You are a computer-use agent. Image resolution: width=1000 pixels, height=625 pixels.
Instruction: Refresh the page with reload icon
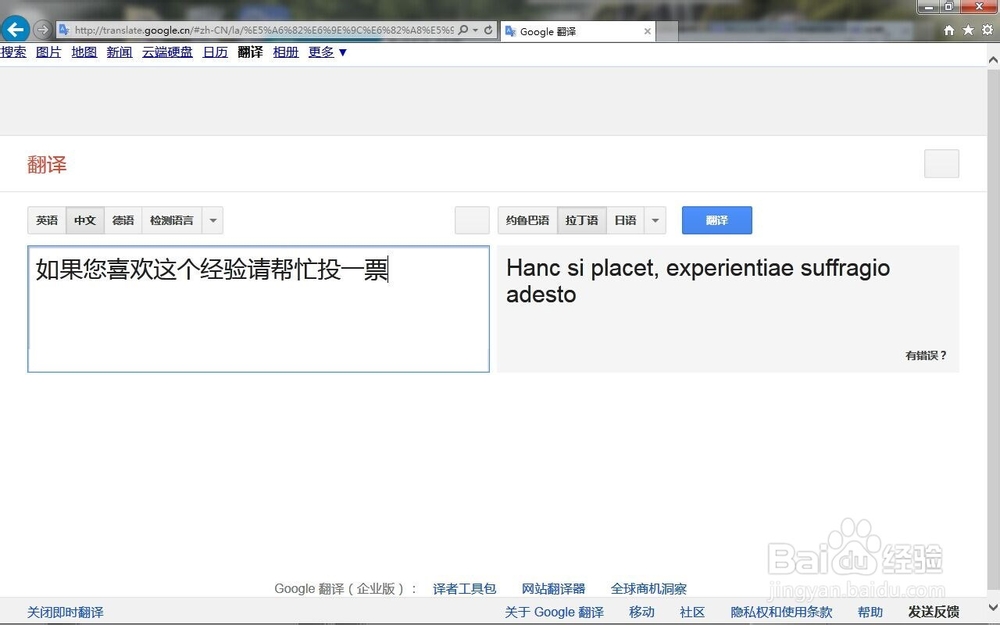(488, 30)
